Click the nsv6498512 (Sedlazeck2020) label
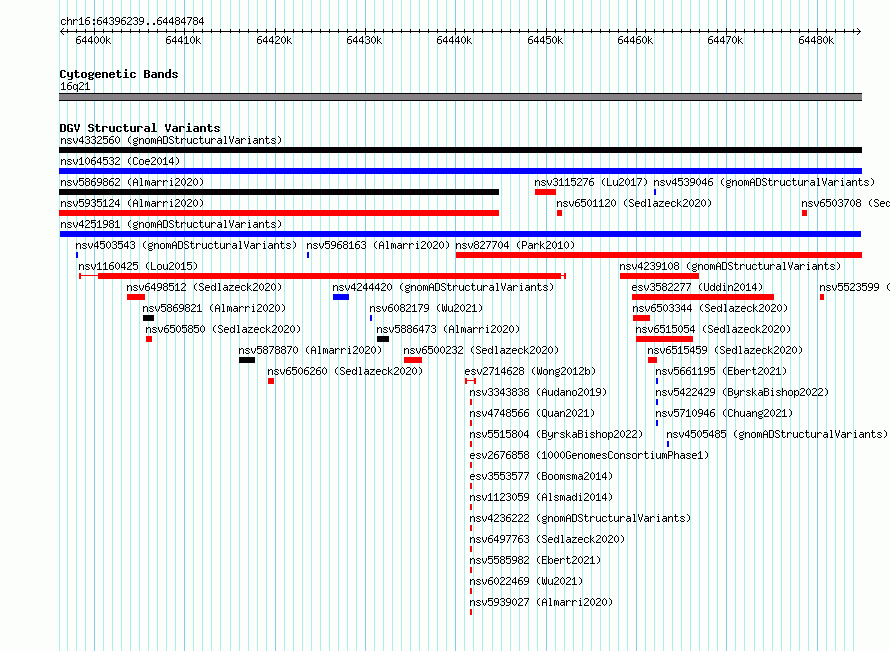 204,287
